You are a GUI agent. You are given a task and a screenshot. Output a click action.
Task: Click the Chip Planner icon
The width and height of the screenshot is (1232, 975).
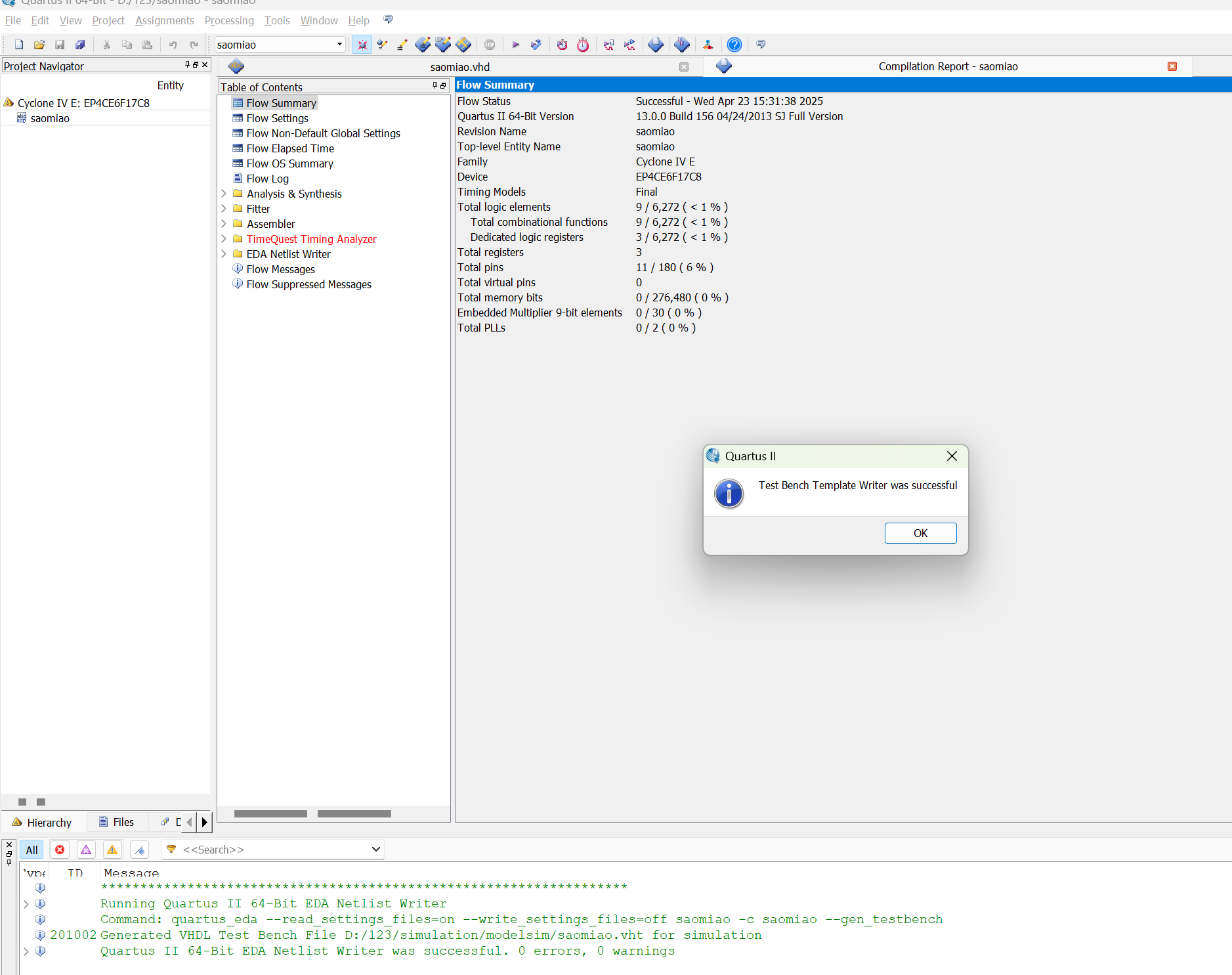tap(464, 45)
